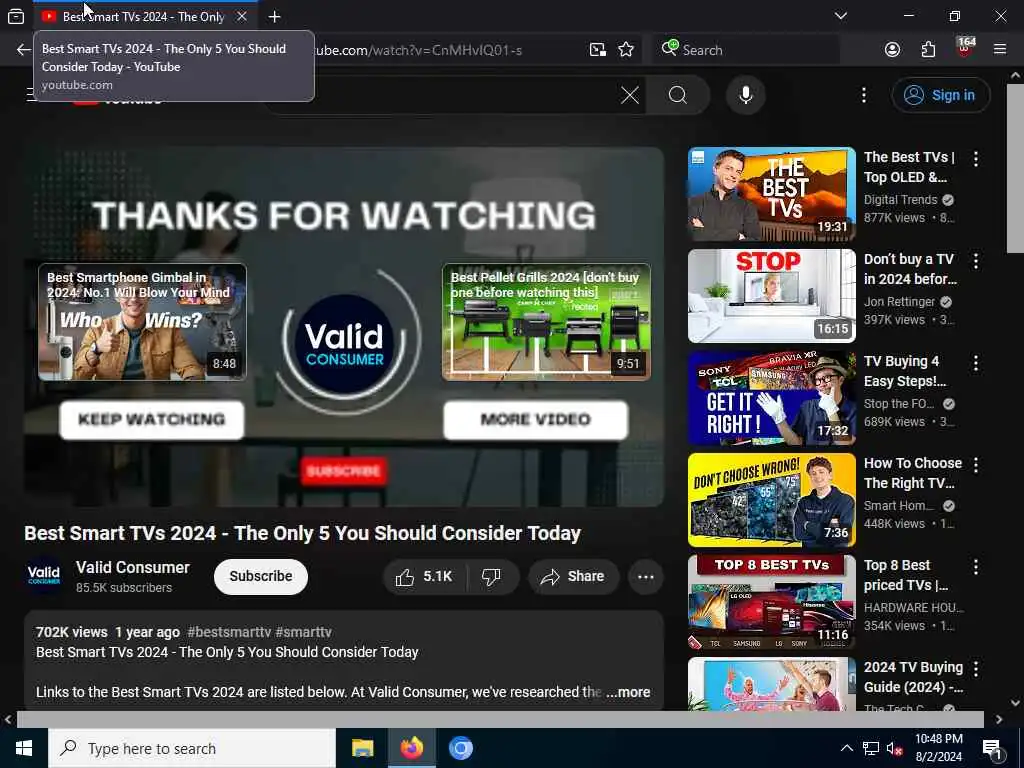Toggle picture-in-picture icon in address bar
1024x768 pixels.
(x=598, y=50)
